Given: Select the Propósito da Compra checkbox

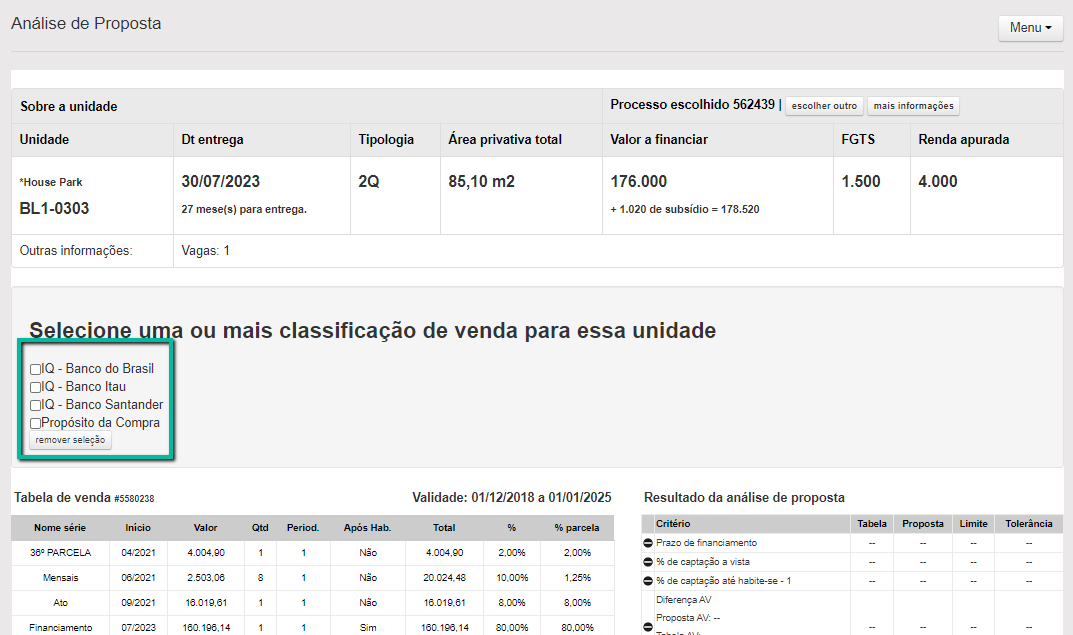Looking at the screenshot, I should click(36, 423).
